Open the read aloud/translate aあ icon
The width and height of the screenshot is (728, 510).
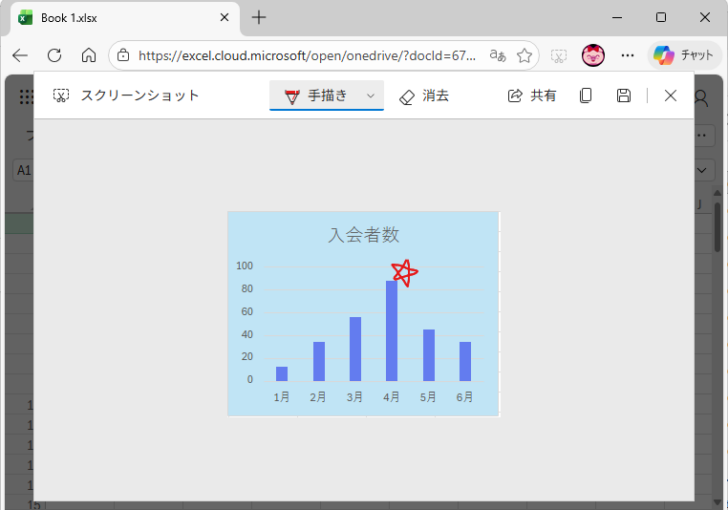click(x=498, y=55)
